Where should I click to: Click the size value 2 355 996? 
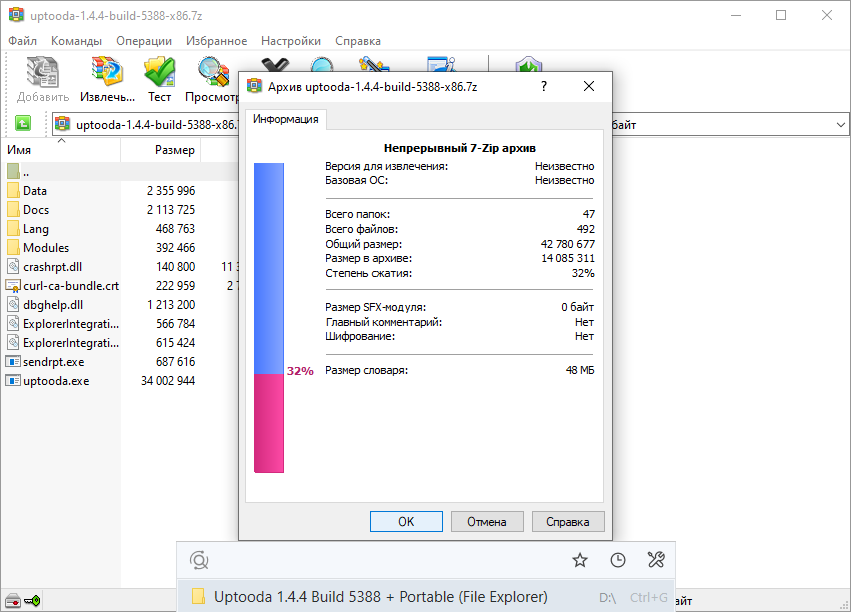(x=171, y=191)
